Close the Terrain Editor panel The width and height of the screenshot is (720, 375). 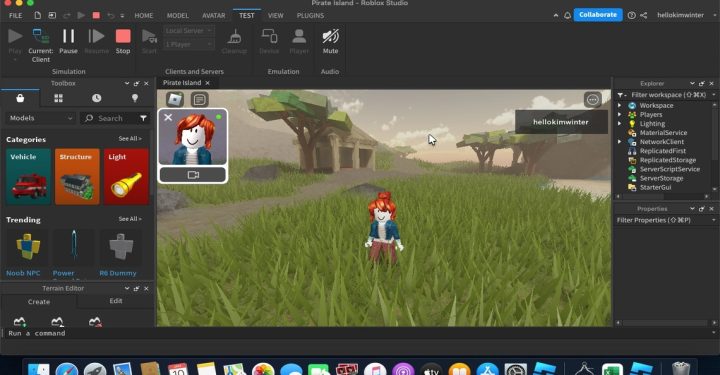tap(146, 288)
